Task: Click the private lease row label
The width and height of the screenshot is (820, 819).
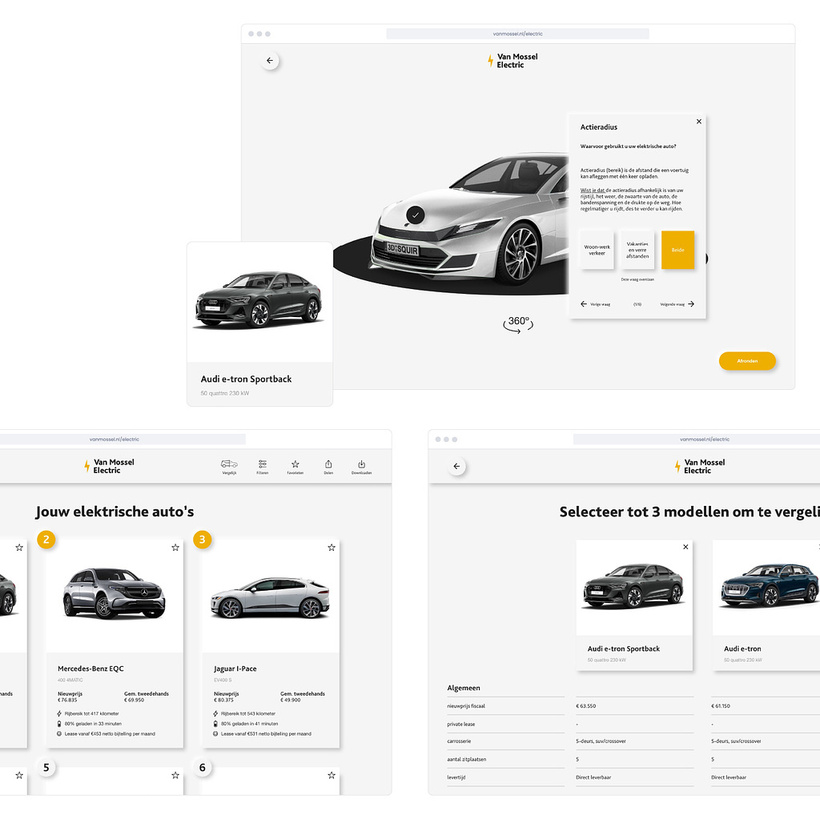Action: click(461, 724)
